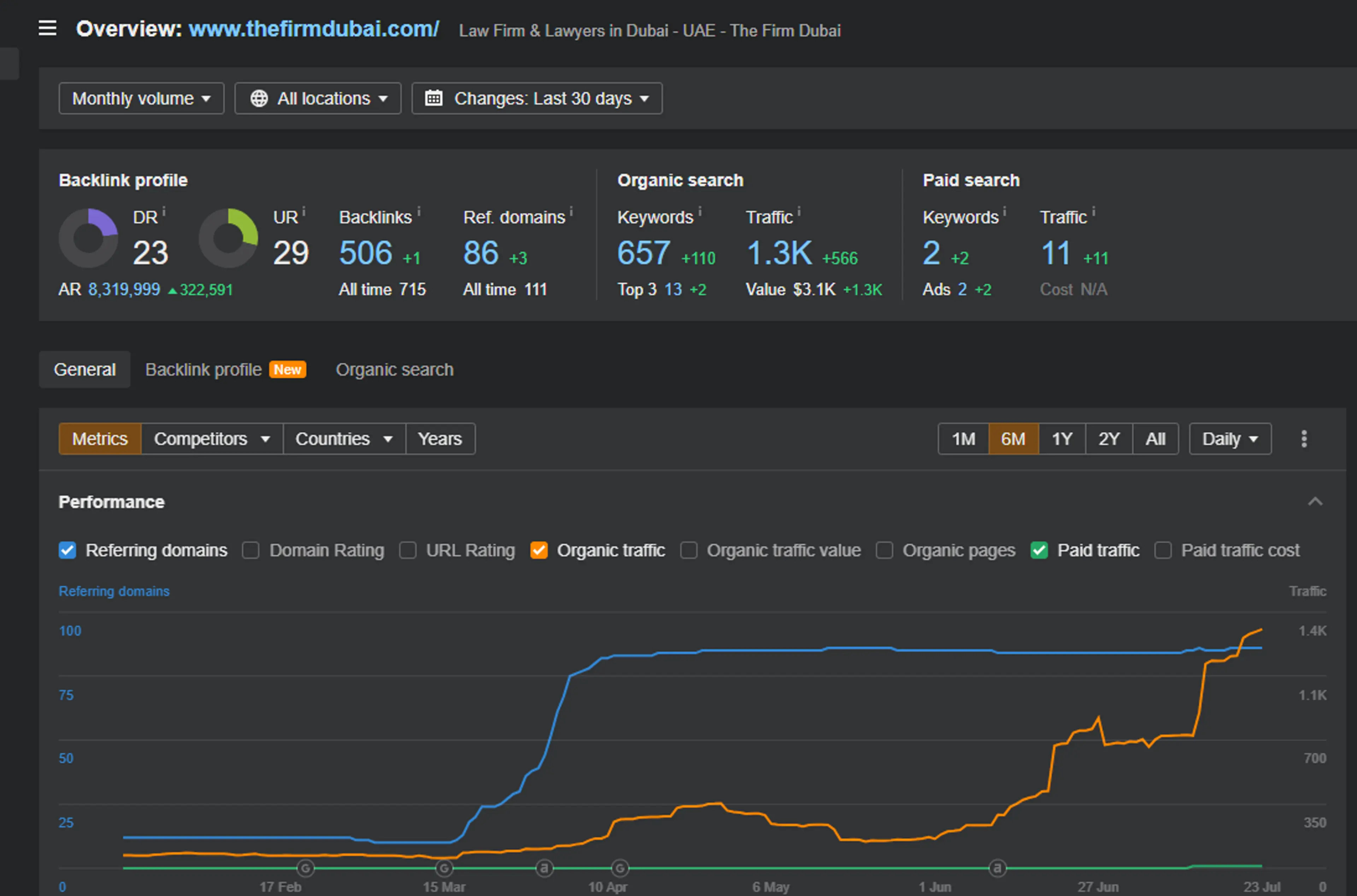Image resolution: width=1357 pixels, height=896 pixels.
Task: Click the globe icon in All locations
Action: (x=259, y=99)
